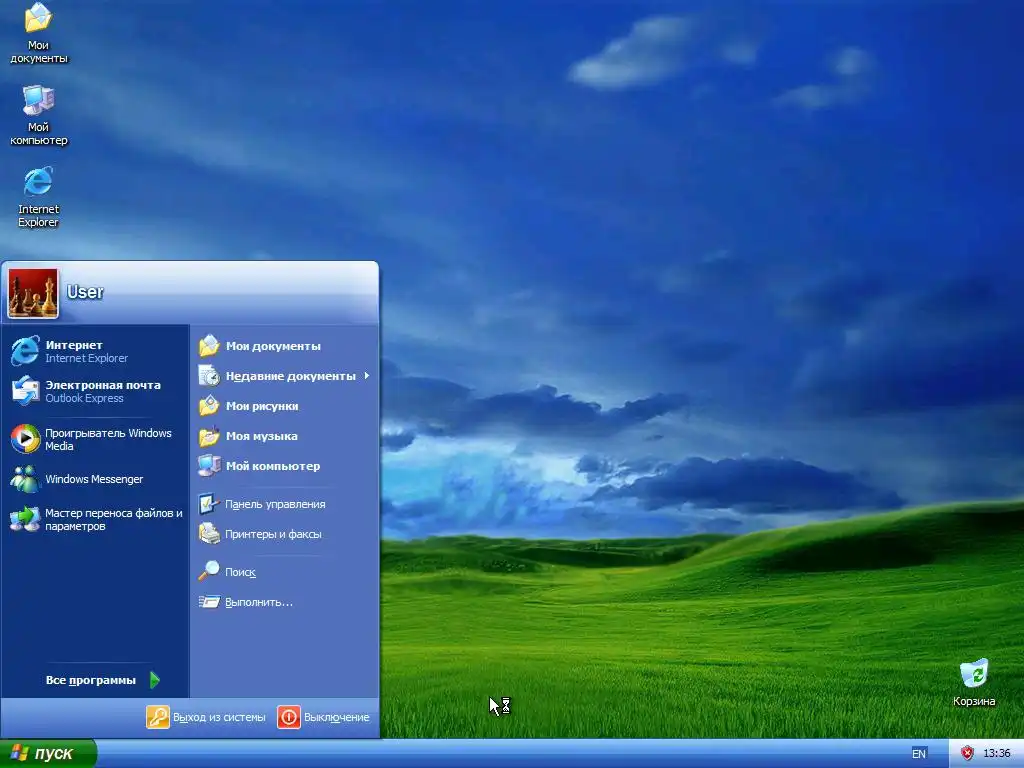Viewport: 1024px width, 768px height.
Task: Click the Выполнить run icon
Action: tap(209, 601)
